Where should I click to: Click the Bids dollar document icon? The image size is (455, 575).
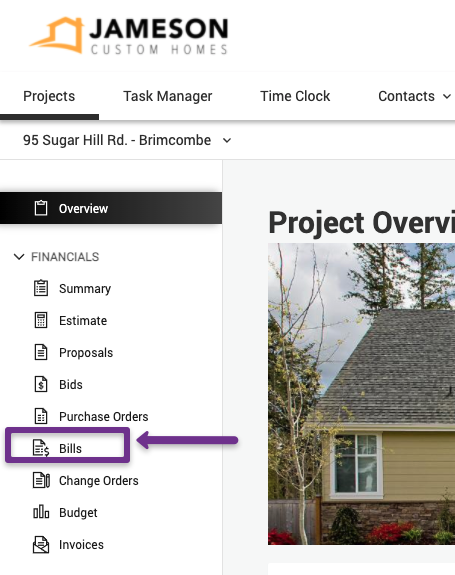tap(41, 384)
